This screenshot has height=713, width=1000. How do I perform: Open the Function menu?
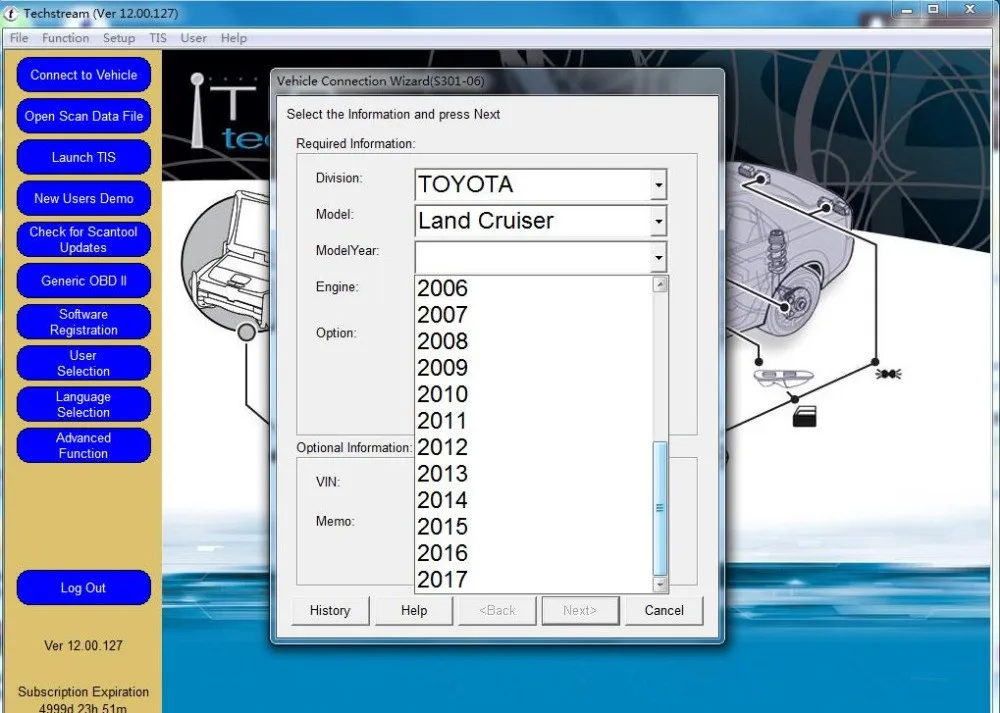coord(66,38)
